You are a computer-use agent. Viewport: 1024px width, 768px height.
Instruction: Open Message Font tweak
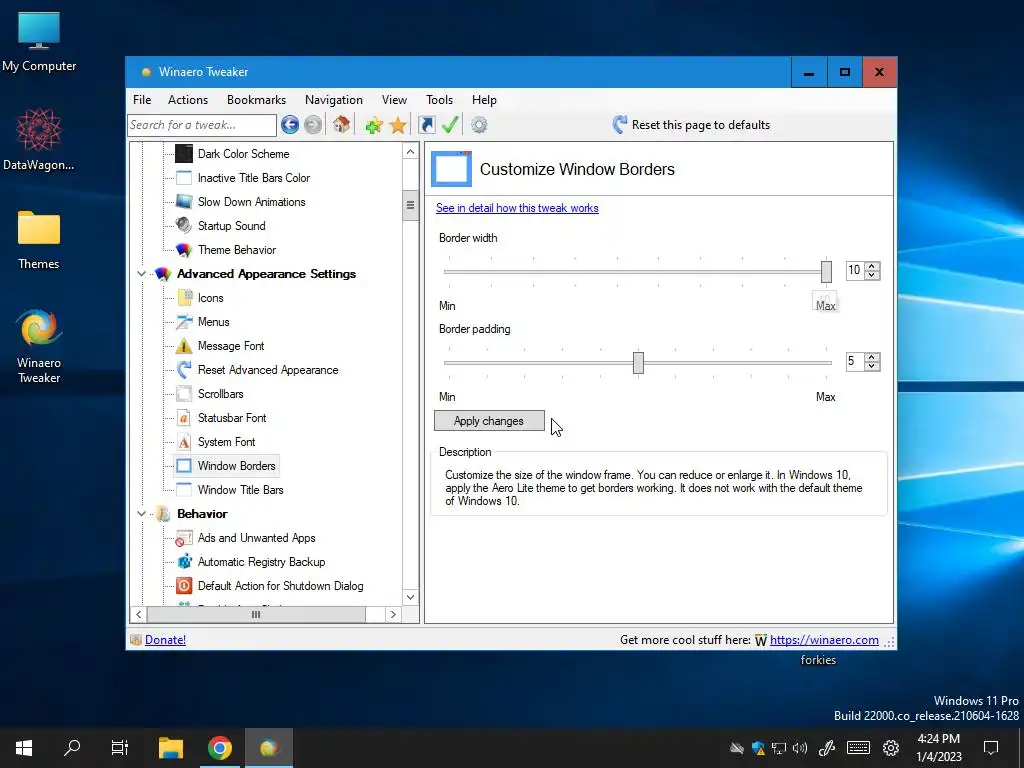coord(231,346)
